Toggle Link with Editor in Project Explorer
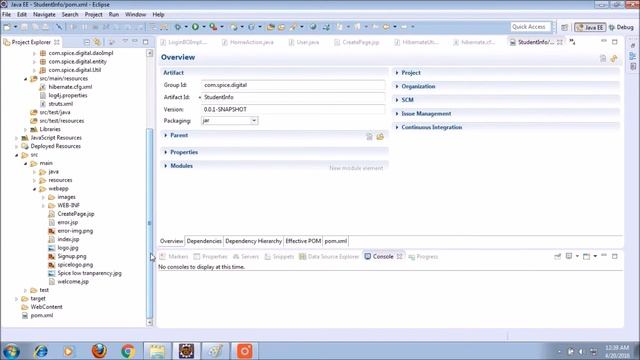Image resolution: width=640 pixels, height=360 pixels. coord(97,42)
